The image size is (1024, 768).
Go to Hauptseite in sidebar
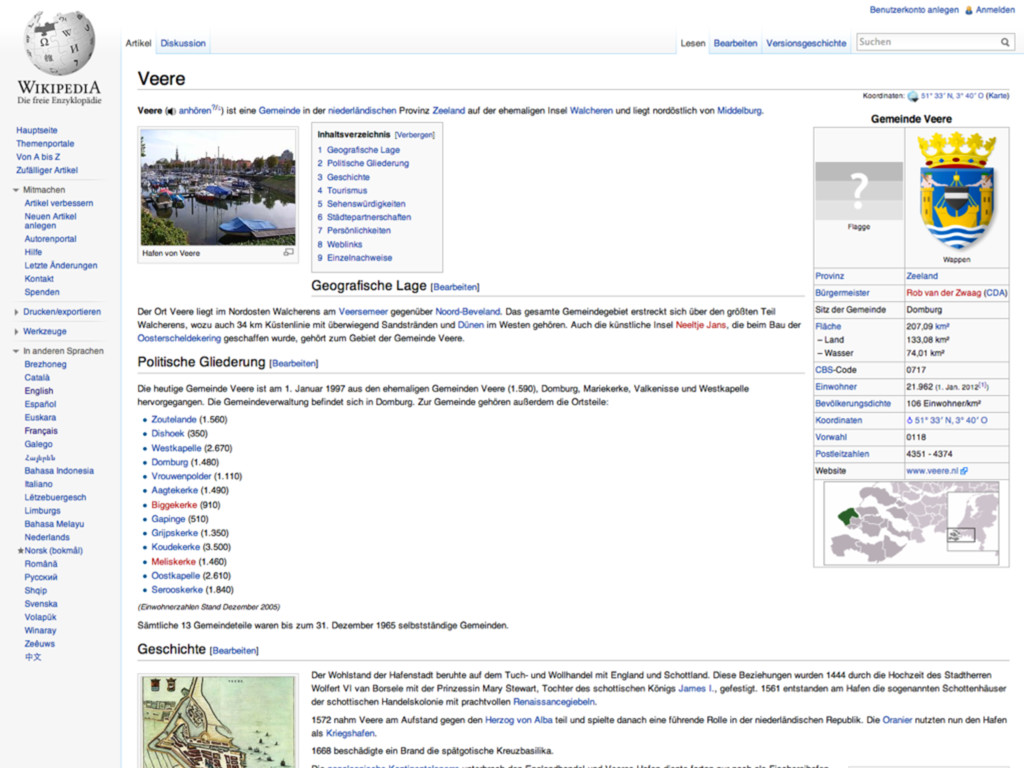(x=37, y=130)
